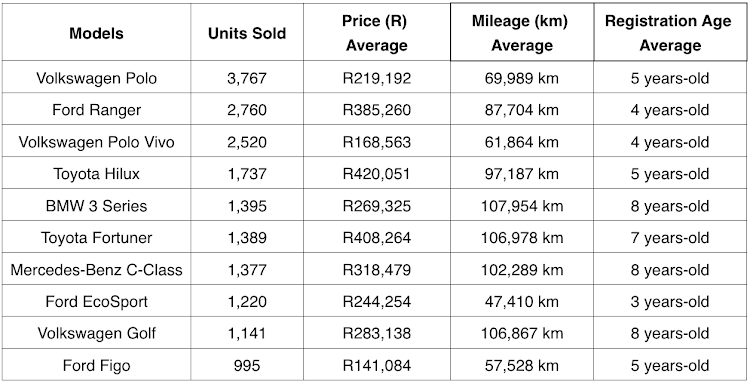This screenshot has width=750, height=384.
Task: Select the R420,051 price cell
Action: click(x=376, y=174)
